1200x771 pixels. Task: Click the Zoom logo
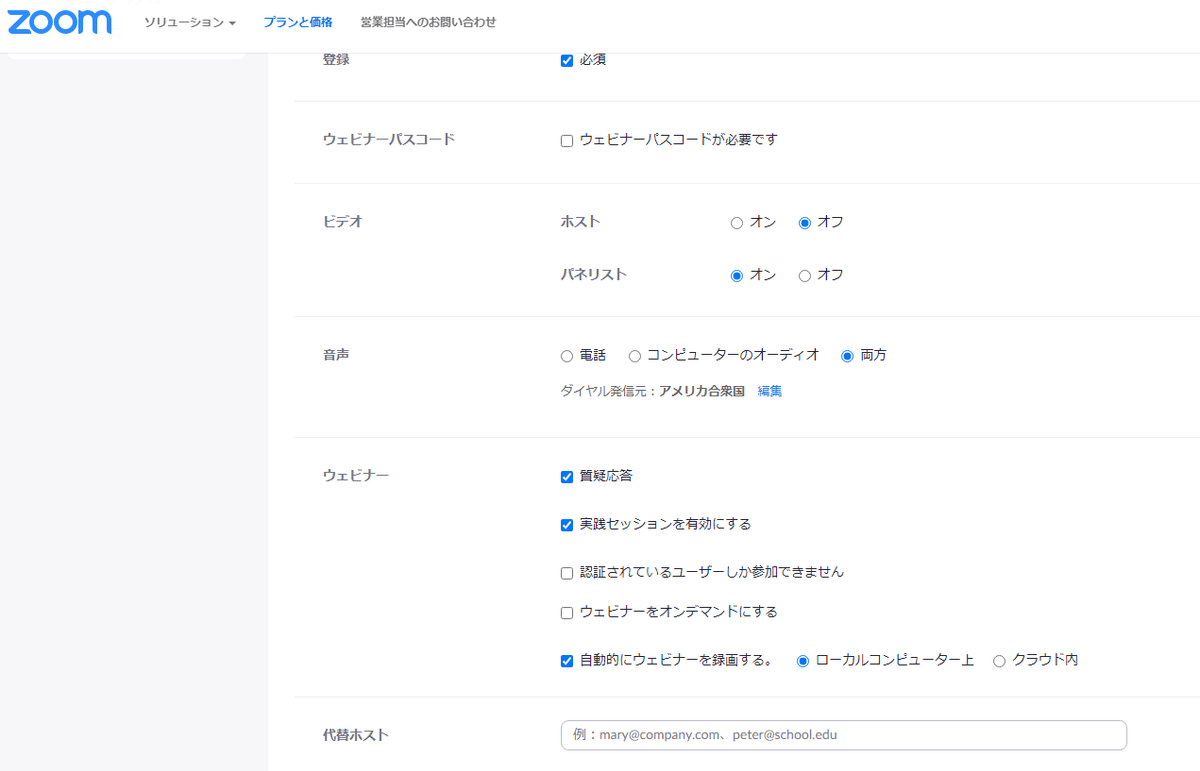(58, 22)
